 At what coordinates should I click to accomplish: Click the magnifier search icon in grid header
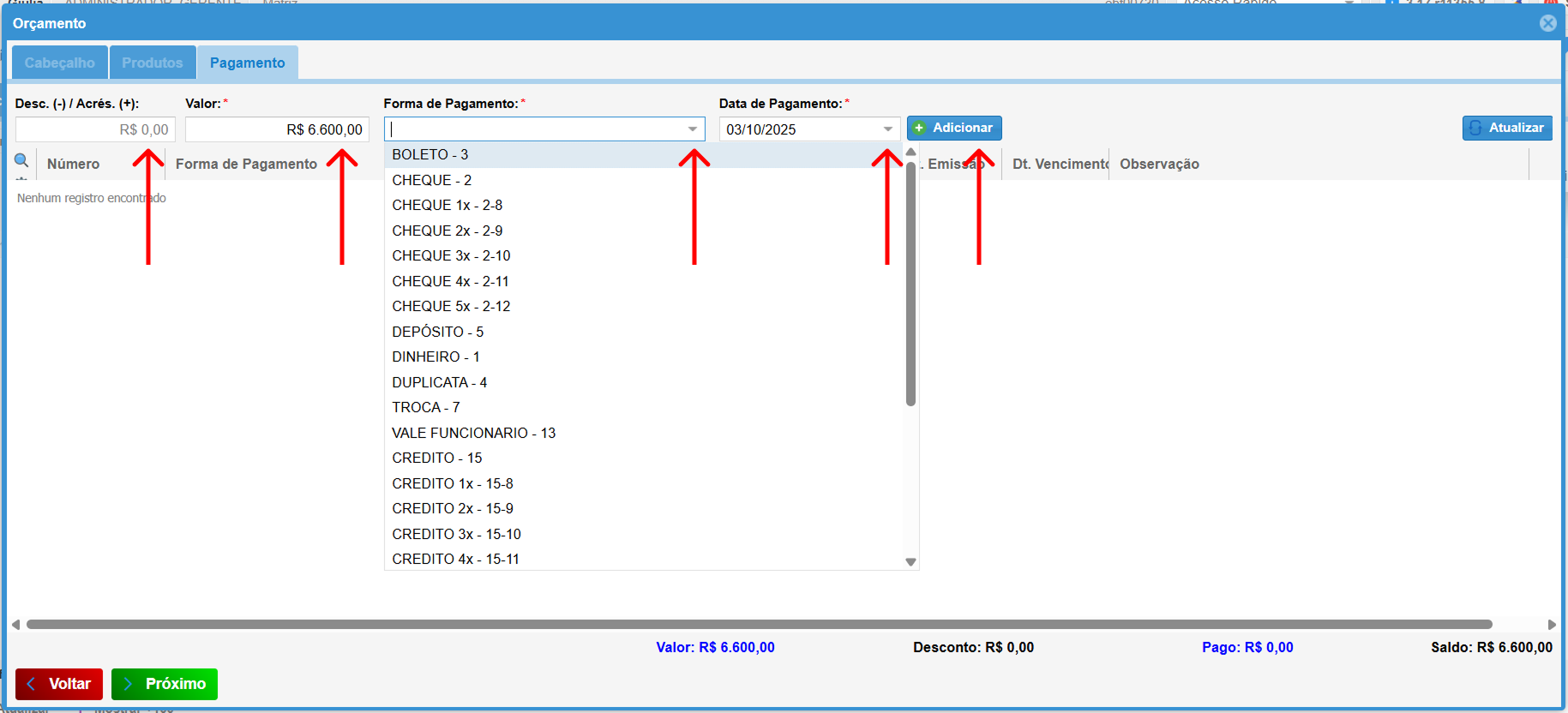point(21,160)
